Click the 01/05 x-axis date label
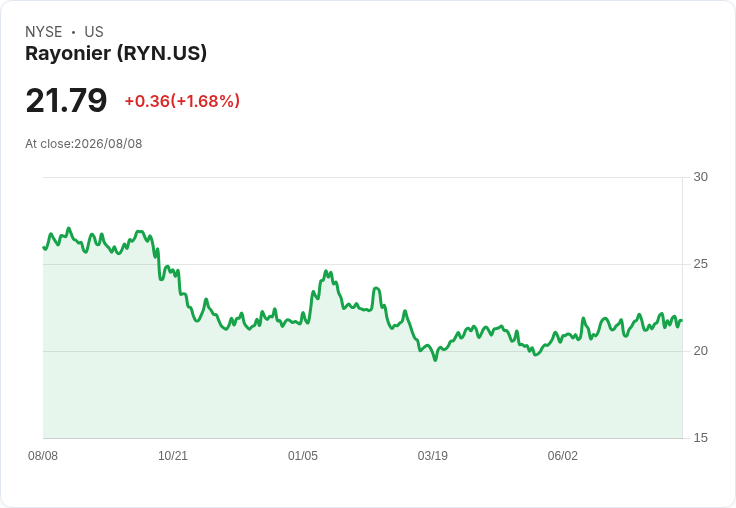This screenshot has width=736, height=508. [x=303, y=456]
